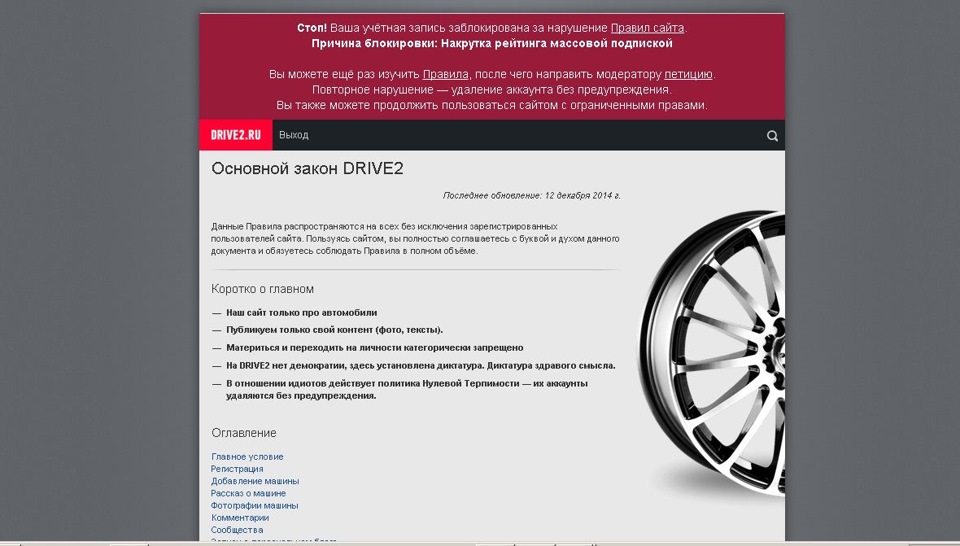The height and width of the screenshot is (546, 960).
Task: Click the line Наш сайт только про автомобили
Action: pos(301,313)
